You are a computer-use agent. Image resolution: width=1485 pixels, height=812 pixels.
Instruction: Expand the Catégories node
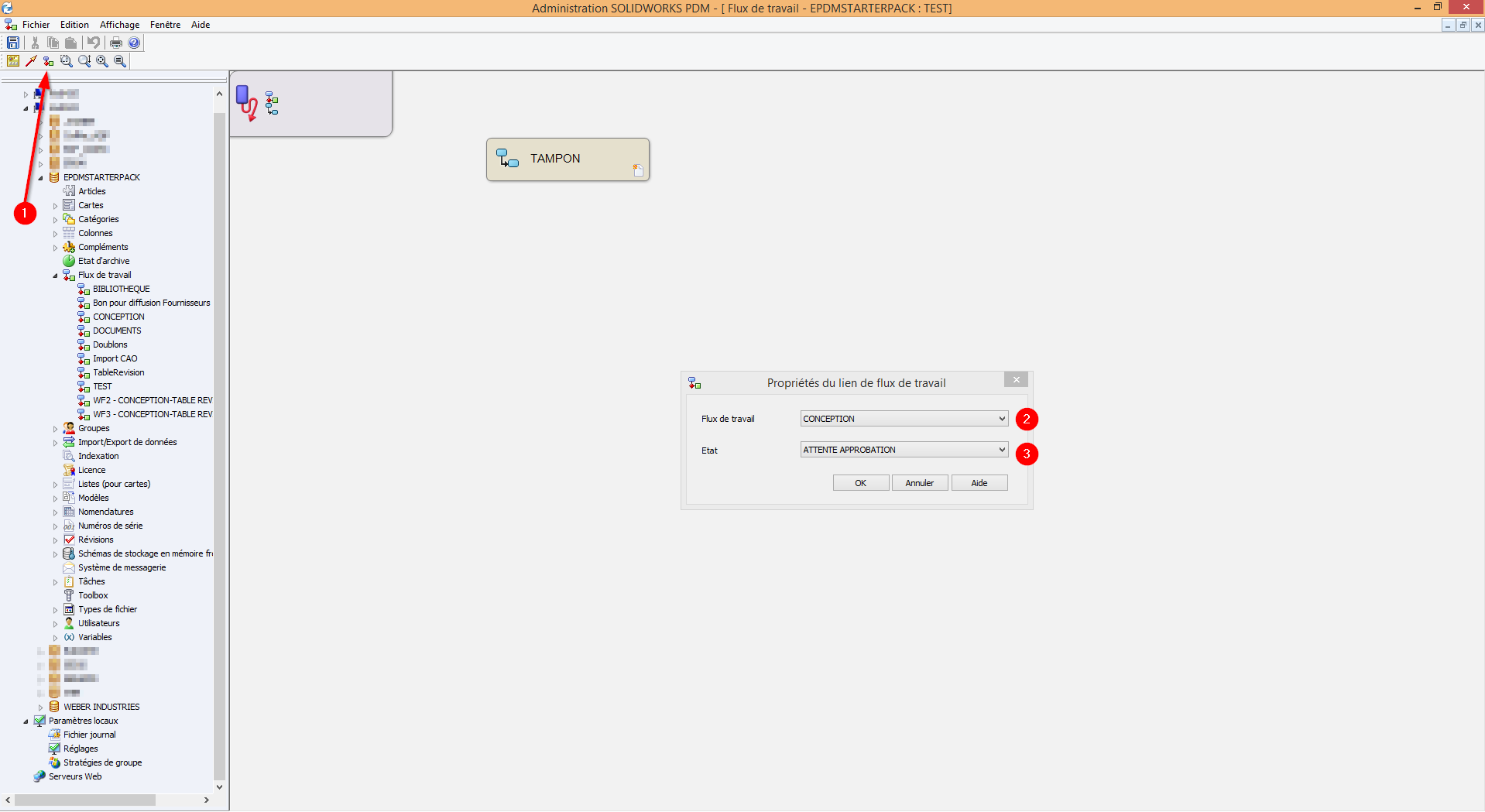tap(56, 220)
